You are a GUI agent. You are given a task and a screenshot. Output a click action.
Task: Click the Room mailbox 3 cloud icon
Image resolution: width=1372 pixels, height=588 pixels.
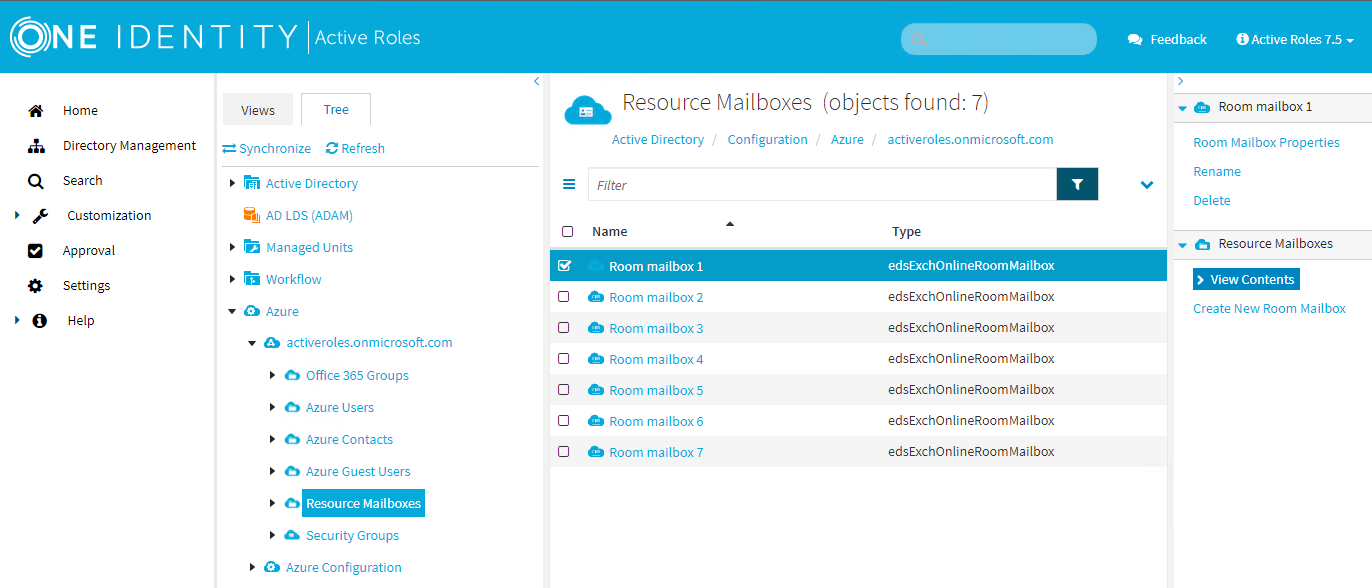tap(596, 328)
